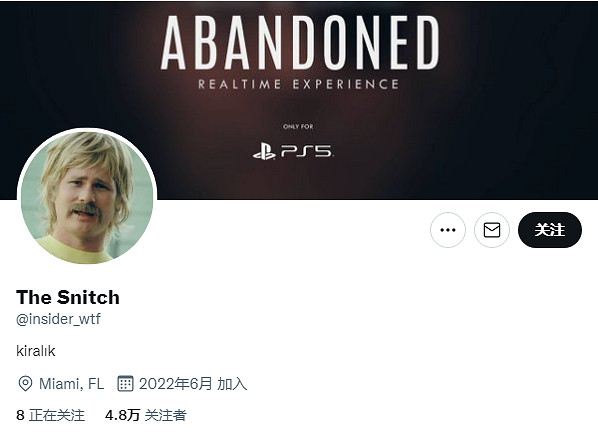Image resolution: width=598 pixels, height=434 pixels.
Task: Open the three-dots more options menu
Action: click(x=448, y=230)
